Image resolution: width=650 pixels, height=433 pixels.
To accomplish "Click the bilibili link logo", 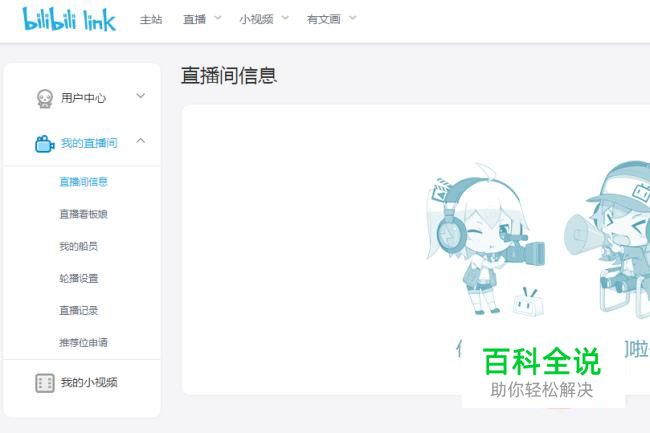I will tap(69, 19).
